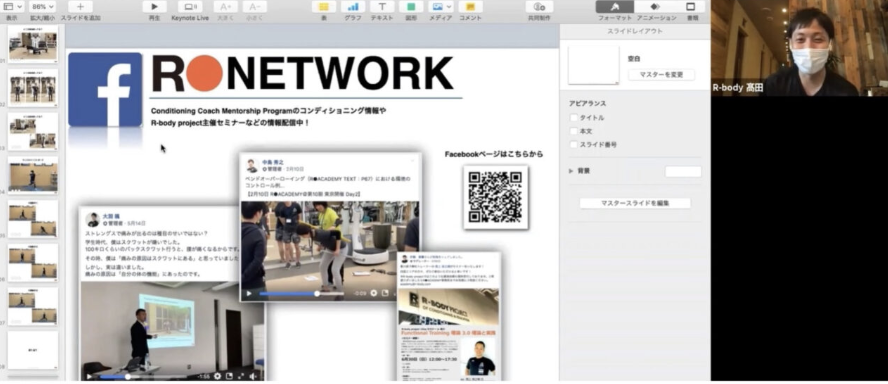Click the マスターを変更 button
The image size is (888, 384).
tap(661, 75)
